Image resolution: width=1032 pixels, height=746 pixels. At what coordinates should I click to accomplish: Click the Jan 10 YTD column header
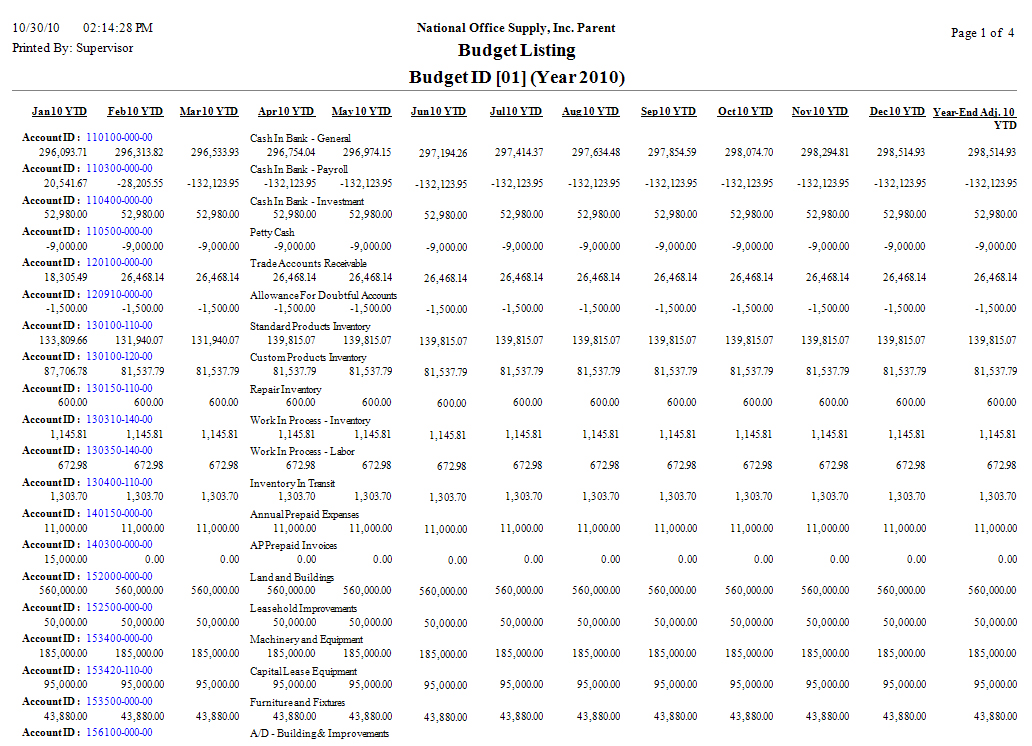click(59, 112)
